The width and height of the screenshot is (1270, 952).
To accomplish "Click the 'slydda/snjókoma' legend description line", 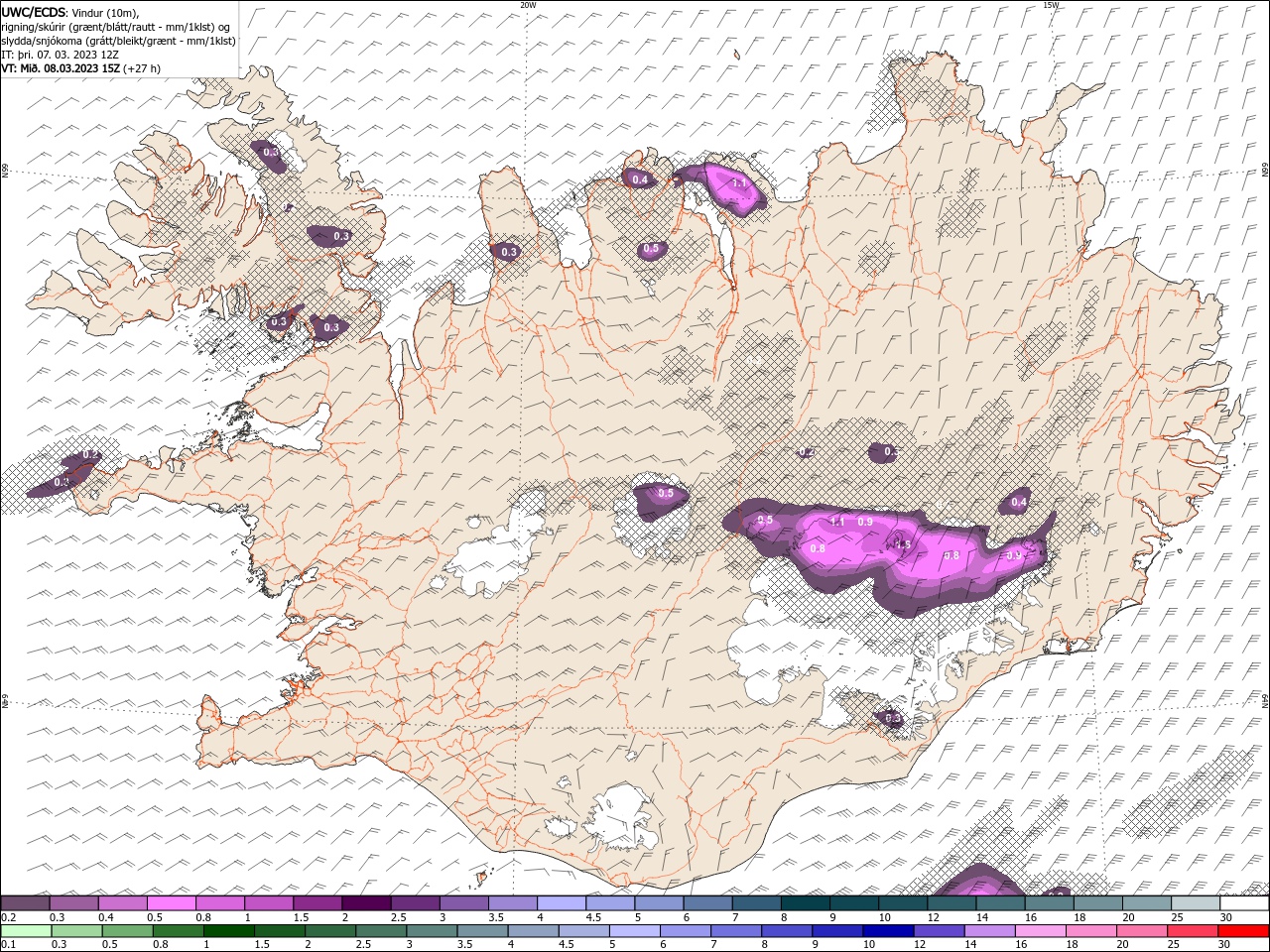I will [119, 41].
